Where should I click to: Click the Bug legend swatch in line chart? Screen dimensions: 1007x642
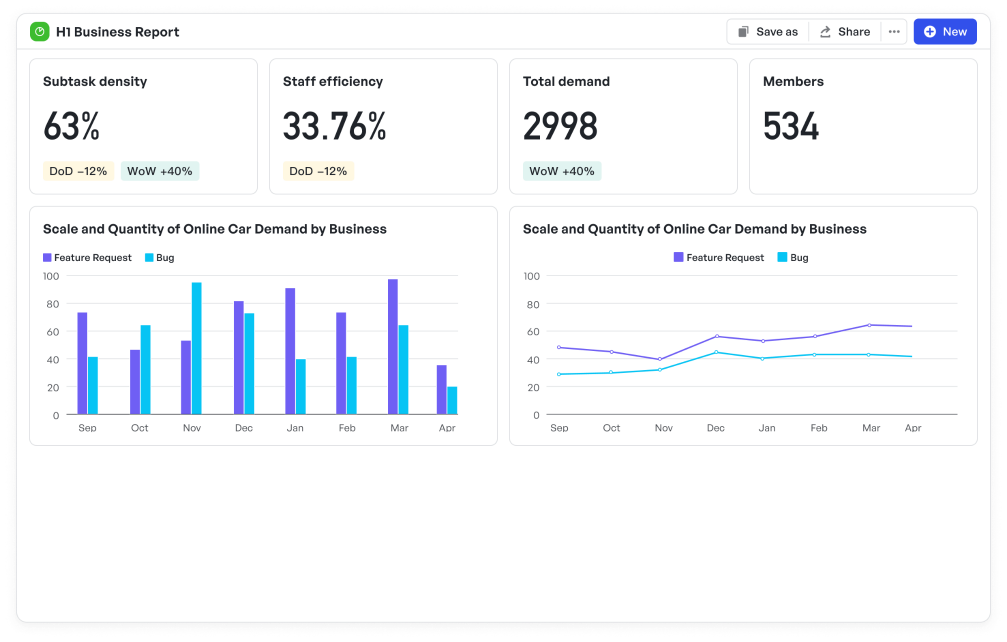pyautogui.click(x=784, y=258)
